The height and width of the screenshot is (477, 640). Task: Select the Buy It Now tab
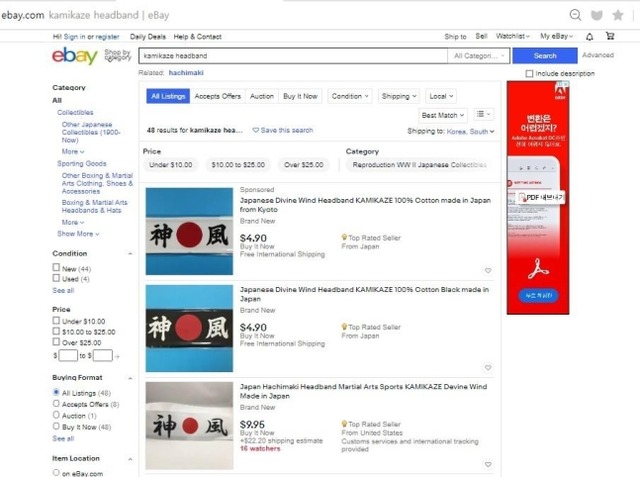[300, 96]
